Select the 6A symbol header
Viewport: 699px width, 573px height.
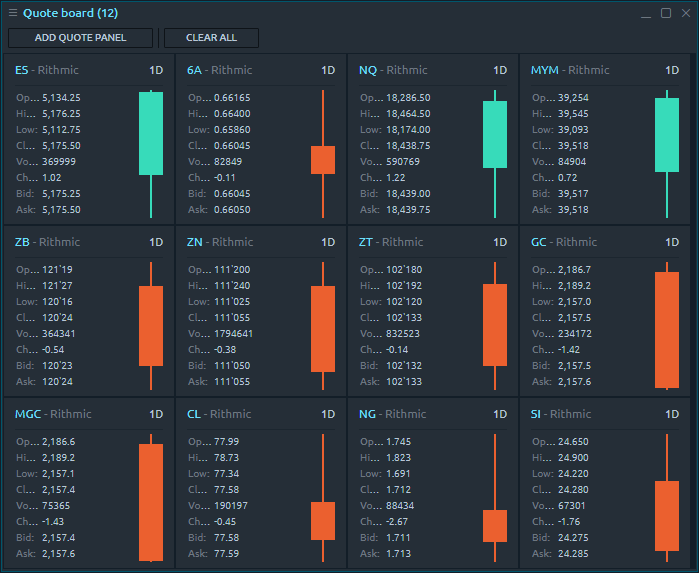click(194, 70)
